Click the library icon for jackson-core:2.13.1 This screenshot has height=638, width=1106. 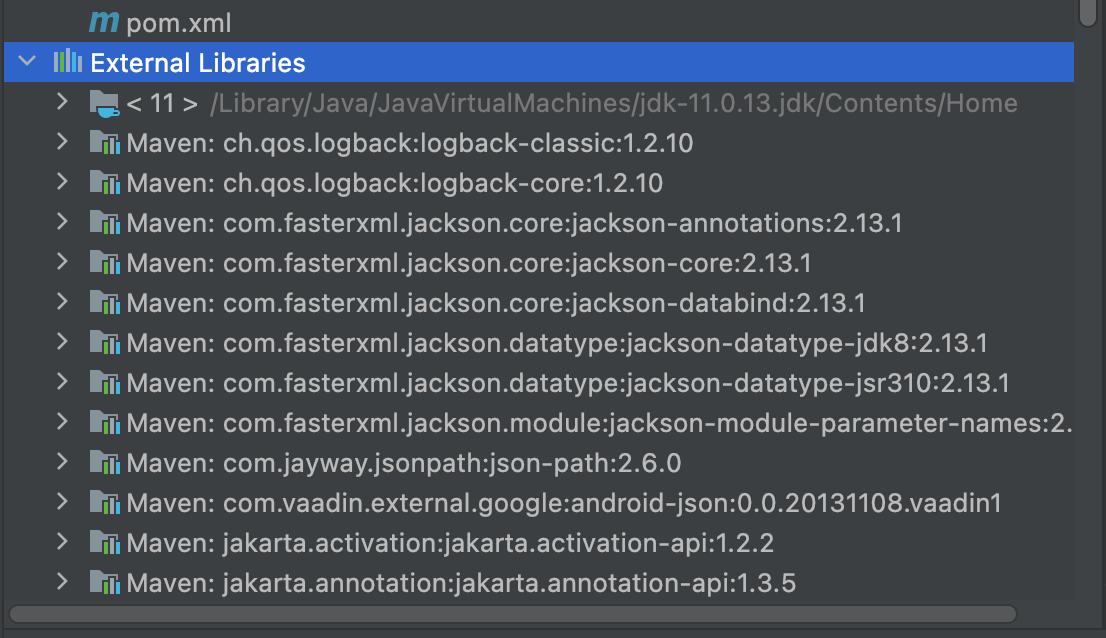pos(104,263)
